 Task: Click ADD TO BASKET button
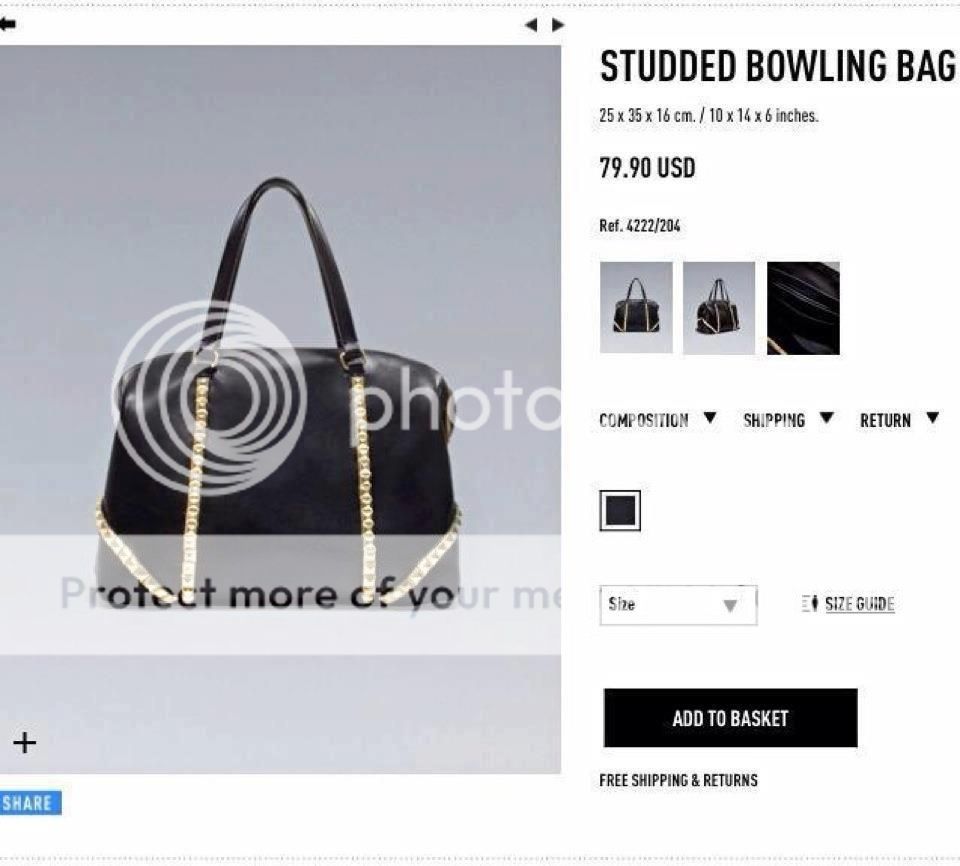pos(730,718)
